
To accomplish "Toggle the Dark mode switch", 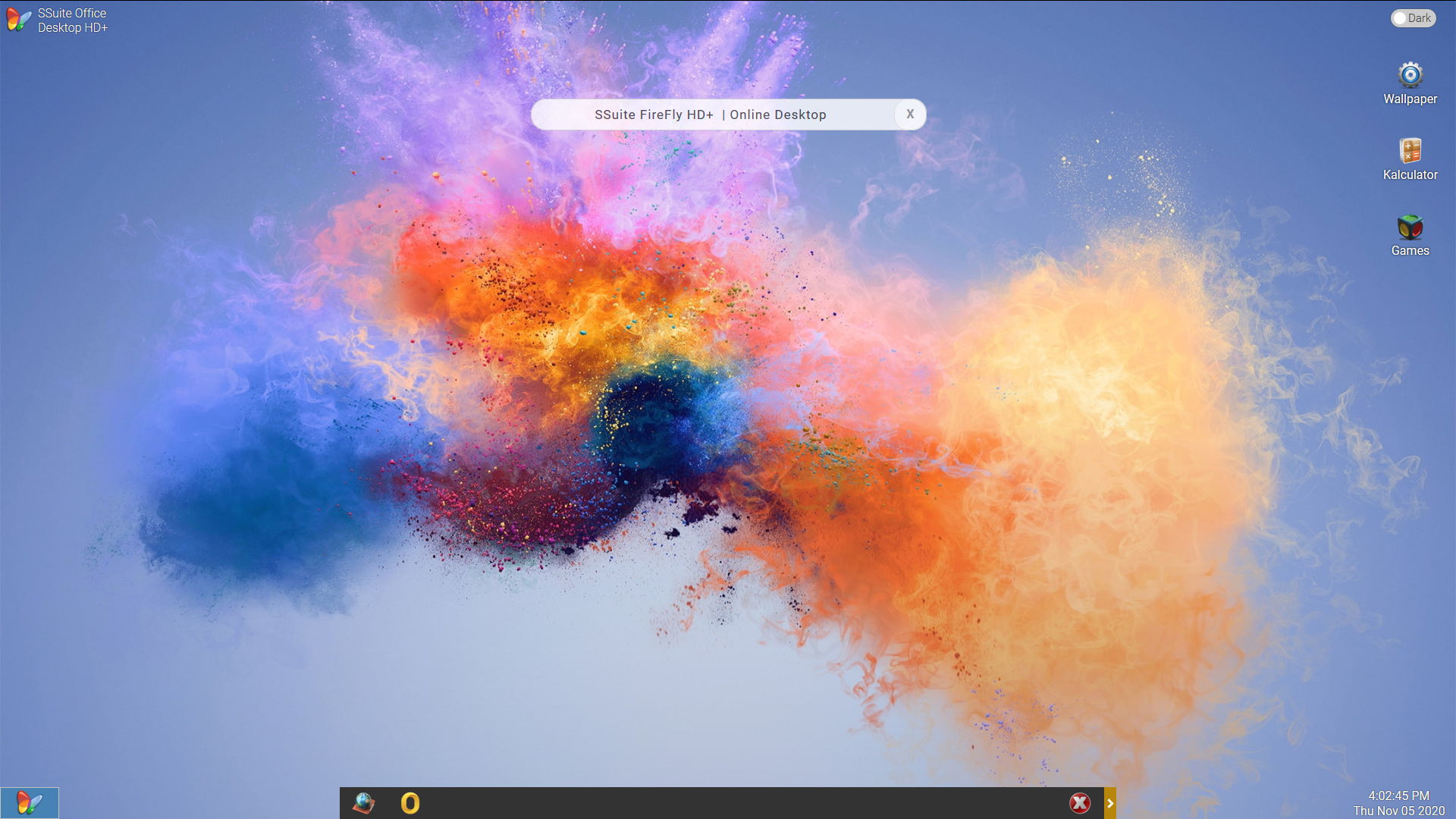I will [x=1413, y=18].
